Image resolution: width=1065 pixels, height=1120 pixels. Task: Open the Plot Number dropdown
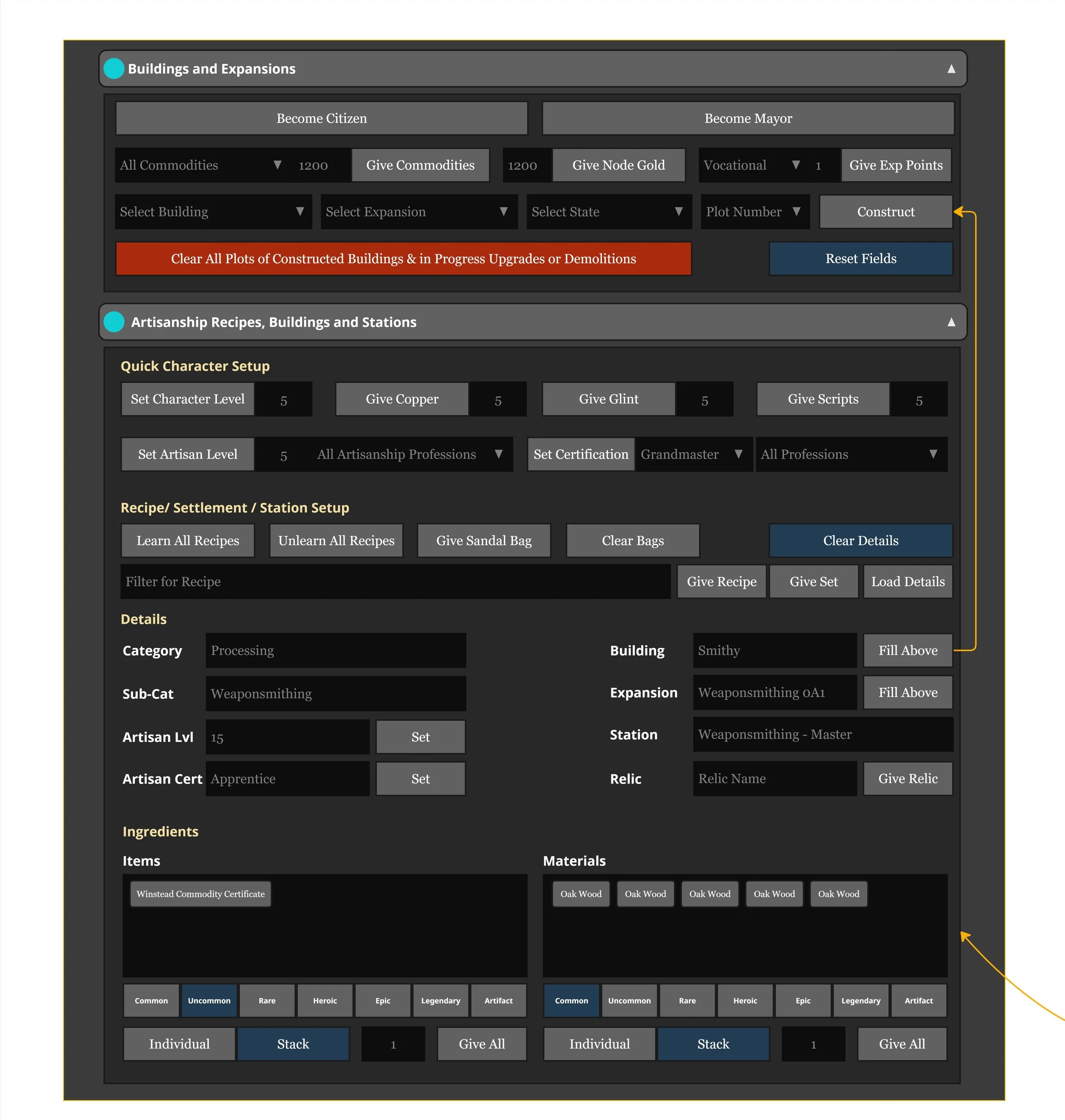point(754,212)
